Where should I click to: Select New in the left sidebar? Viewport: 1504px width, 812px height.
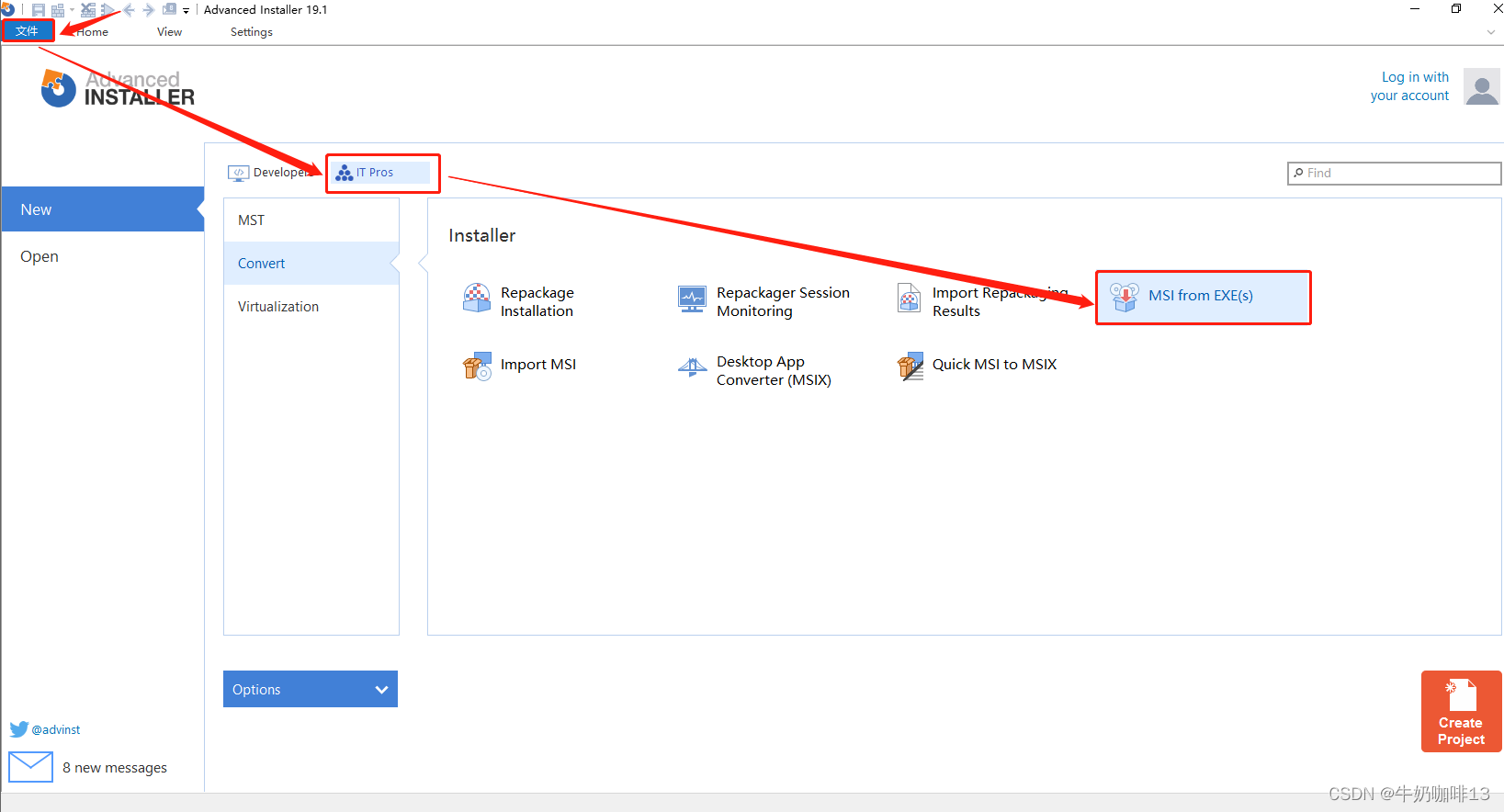pos(102,209)
